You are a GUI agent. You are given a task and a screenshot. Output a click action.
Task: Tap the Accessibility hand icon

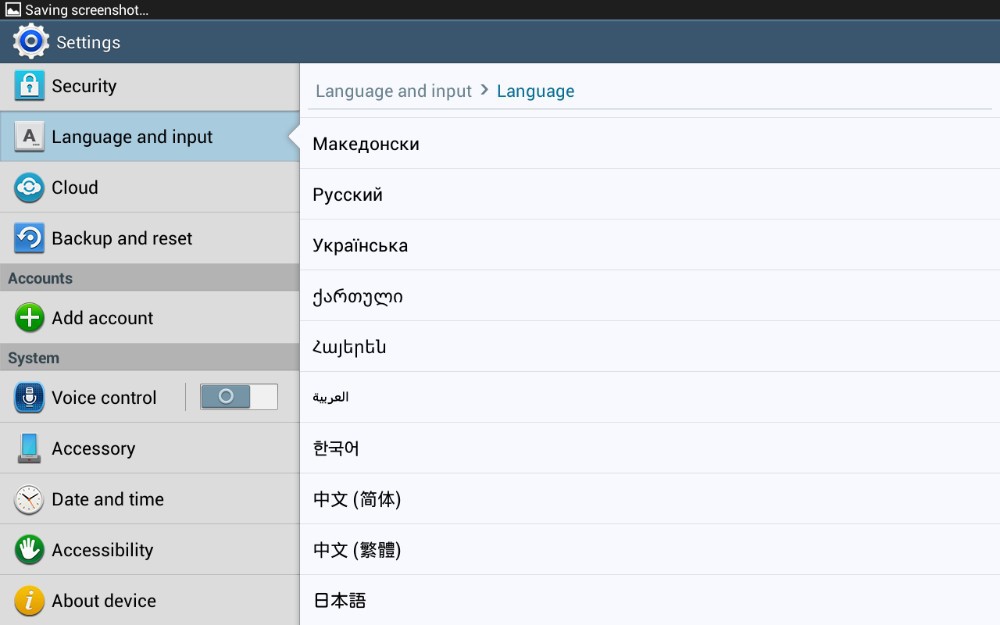tap(29, 550)
